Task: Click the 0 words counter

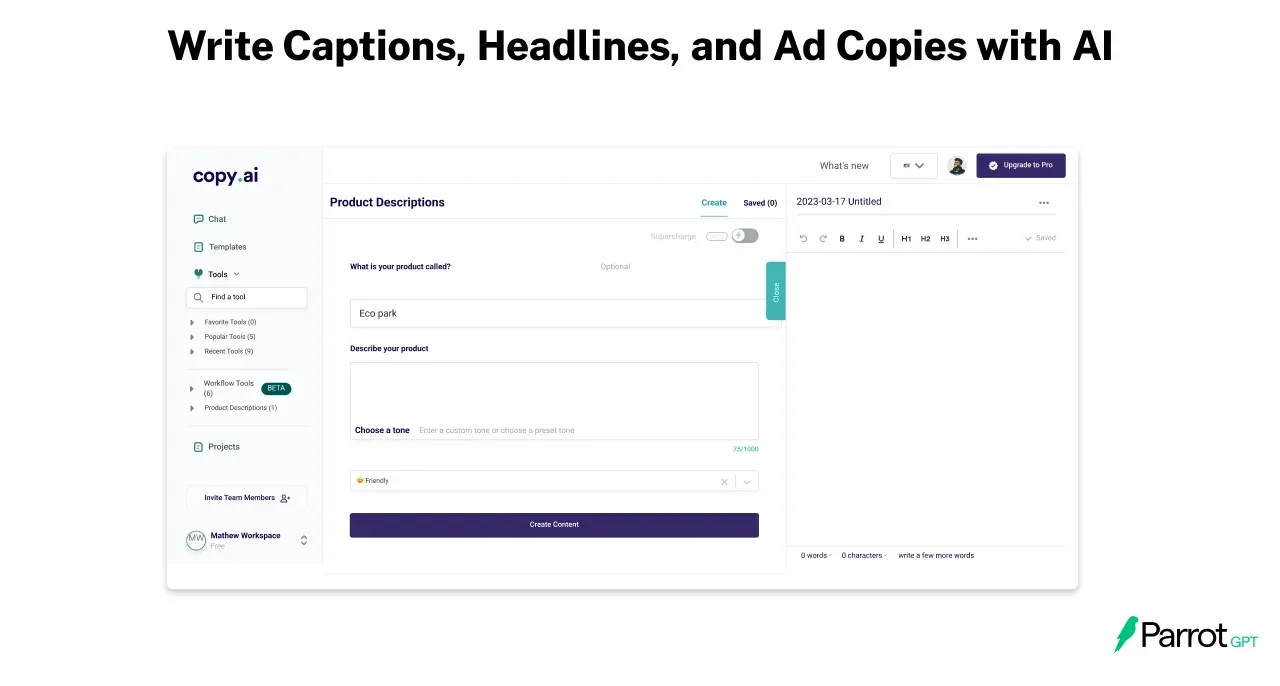Action: [814, 555]
